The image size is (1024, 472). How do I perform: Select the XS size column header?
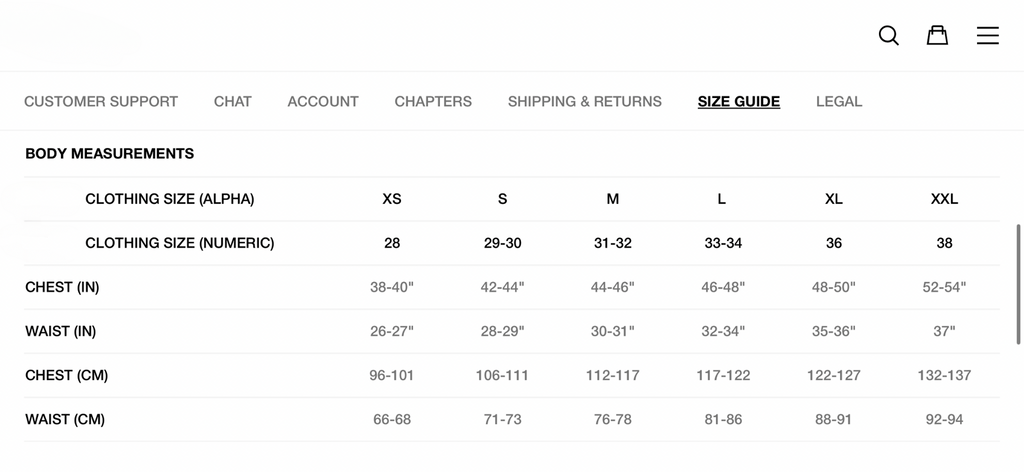[392, 199]
